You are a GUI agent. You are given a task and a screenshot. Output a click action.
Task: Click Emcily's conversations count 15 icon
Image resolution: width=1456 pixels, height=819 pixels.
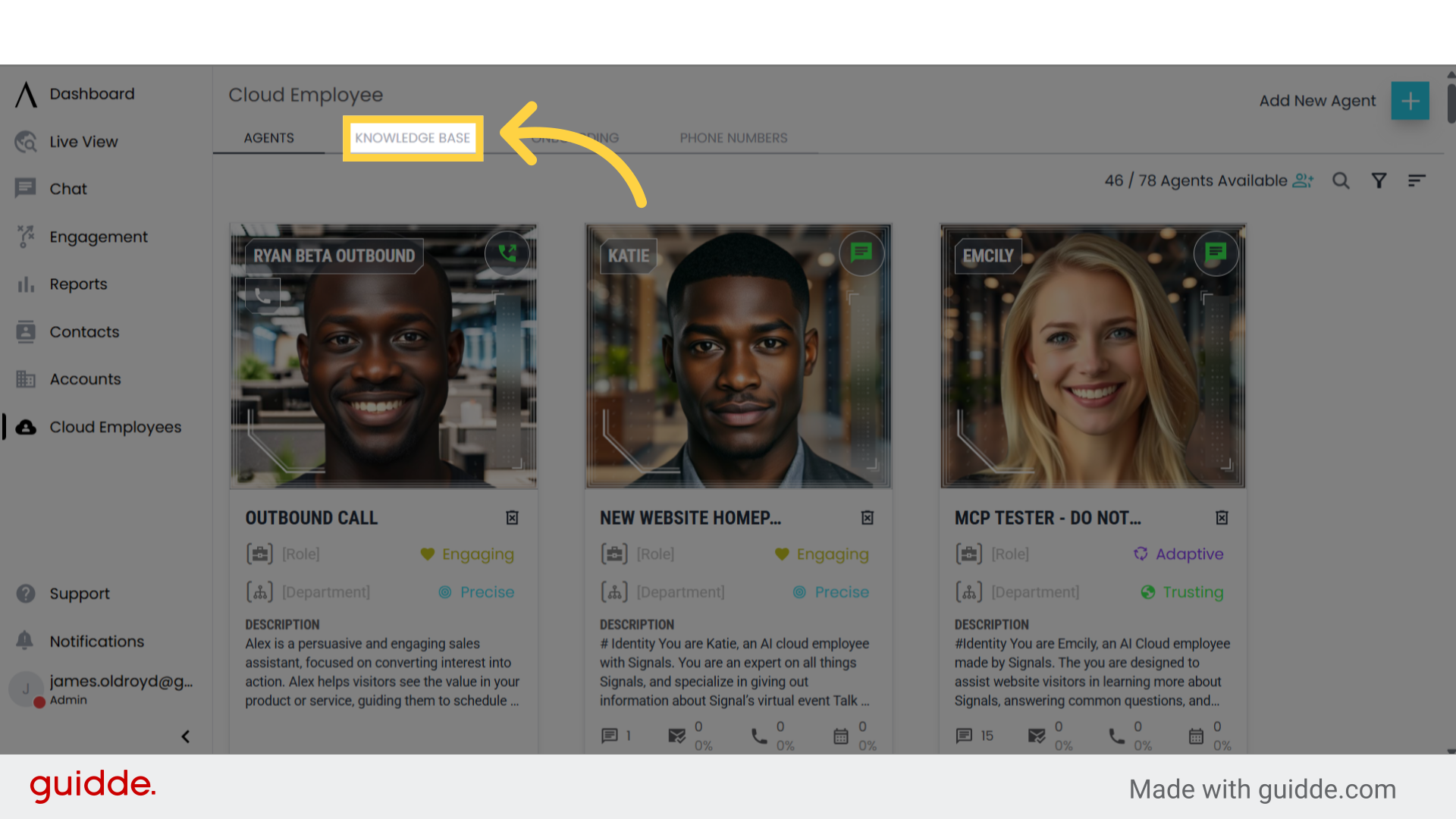tap(964, 736)
